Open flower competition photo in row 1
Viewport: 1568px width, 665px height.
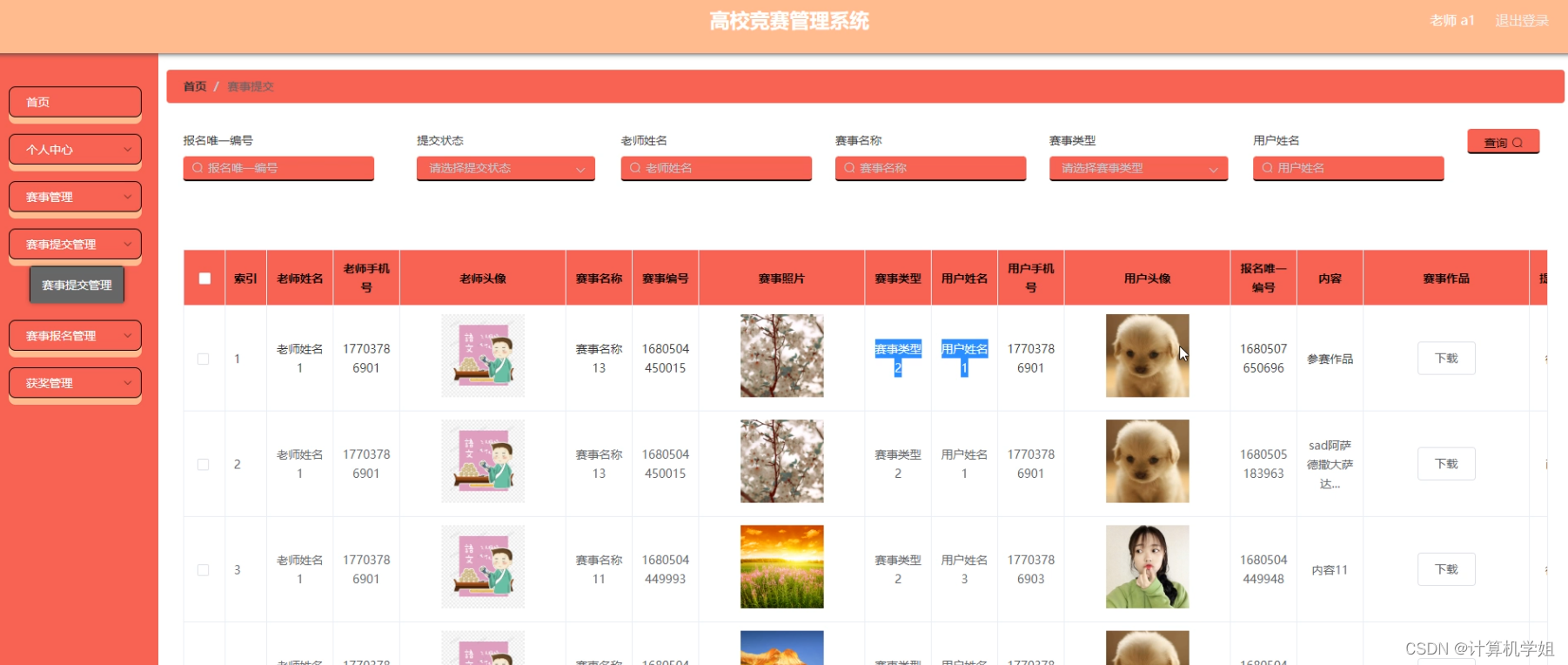tap(781, 356)
